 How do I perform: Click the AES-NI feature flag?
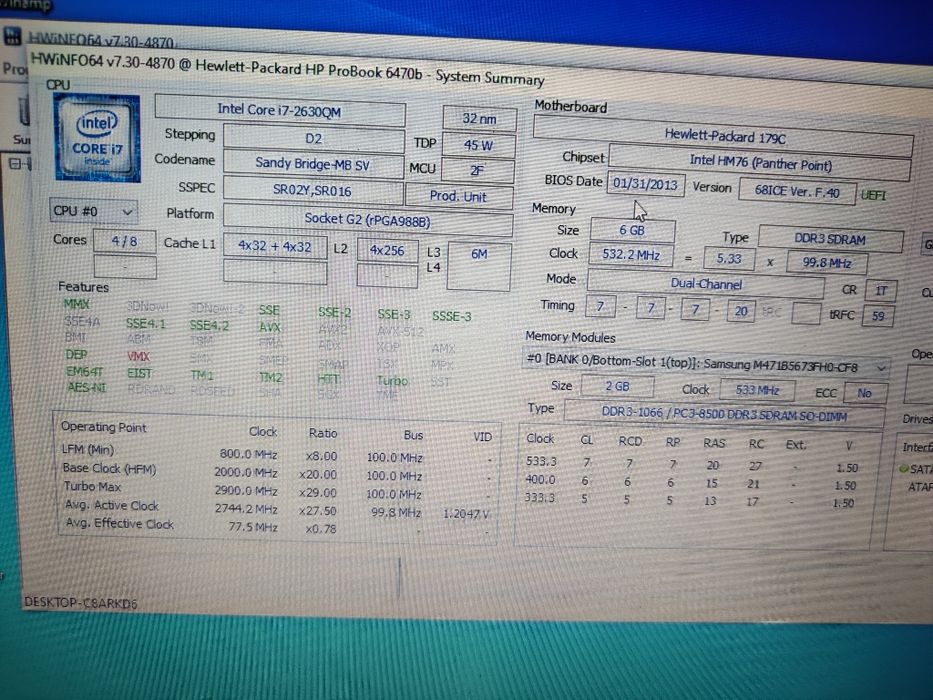point(87,387)
